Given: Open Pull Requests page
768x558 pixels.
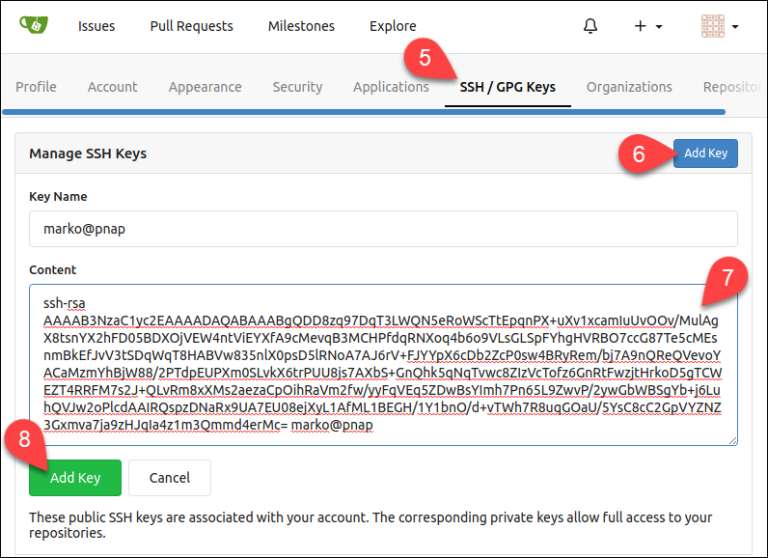Looking at the screenshot, I should point(191,26).
